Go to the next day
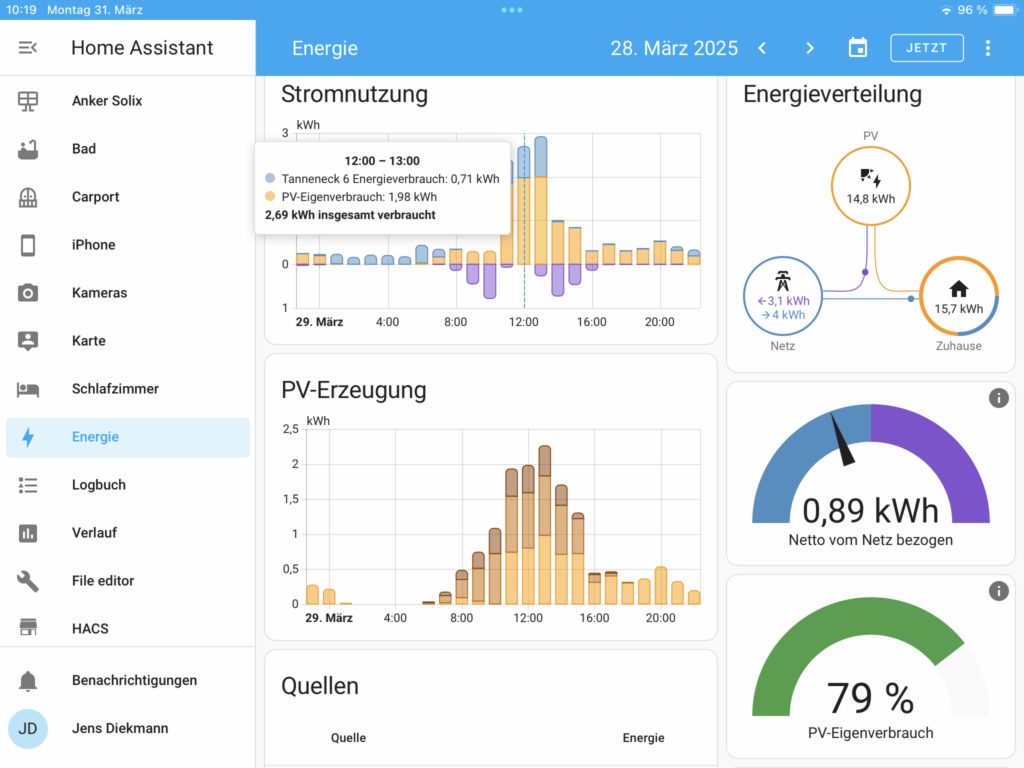The image size is (1024, 768). 810,48
